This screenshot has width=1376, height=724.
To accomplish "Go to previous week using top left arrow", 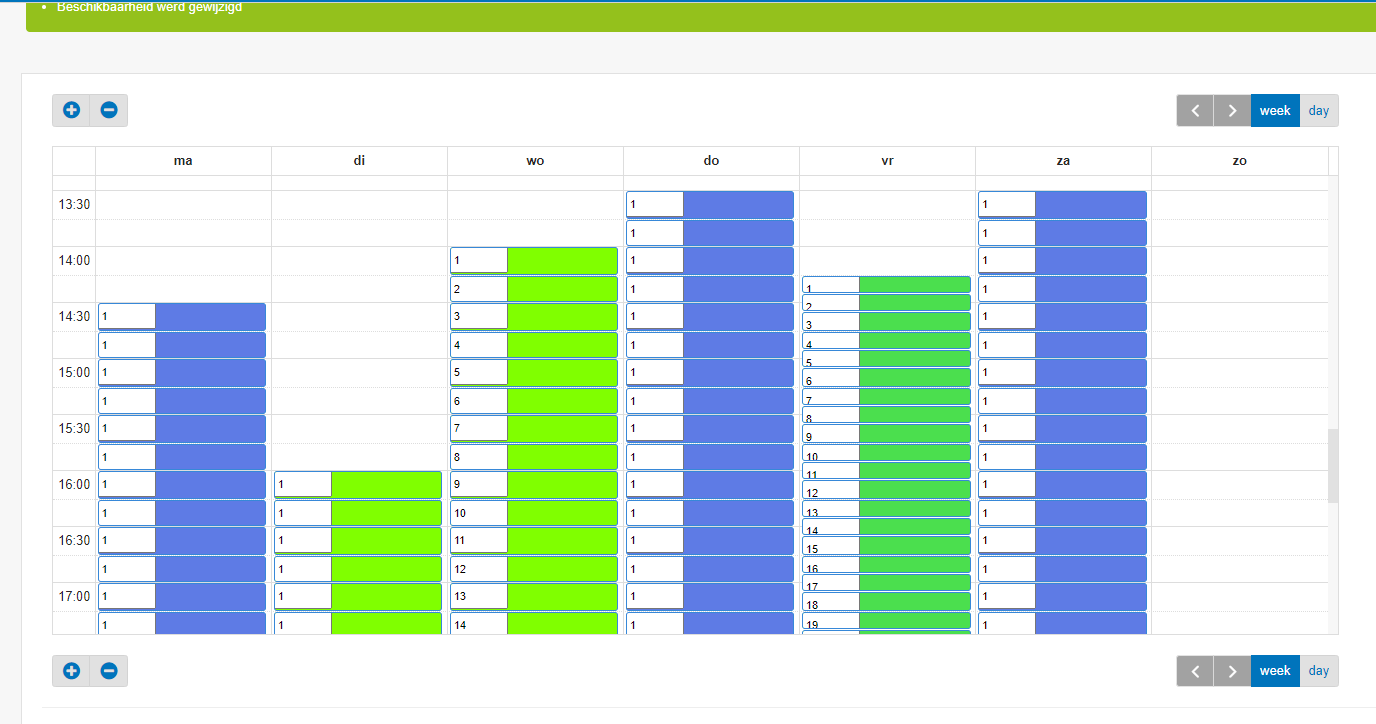I will tap(1195, 111).
